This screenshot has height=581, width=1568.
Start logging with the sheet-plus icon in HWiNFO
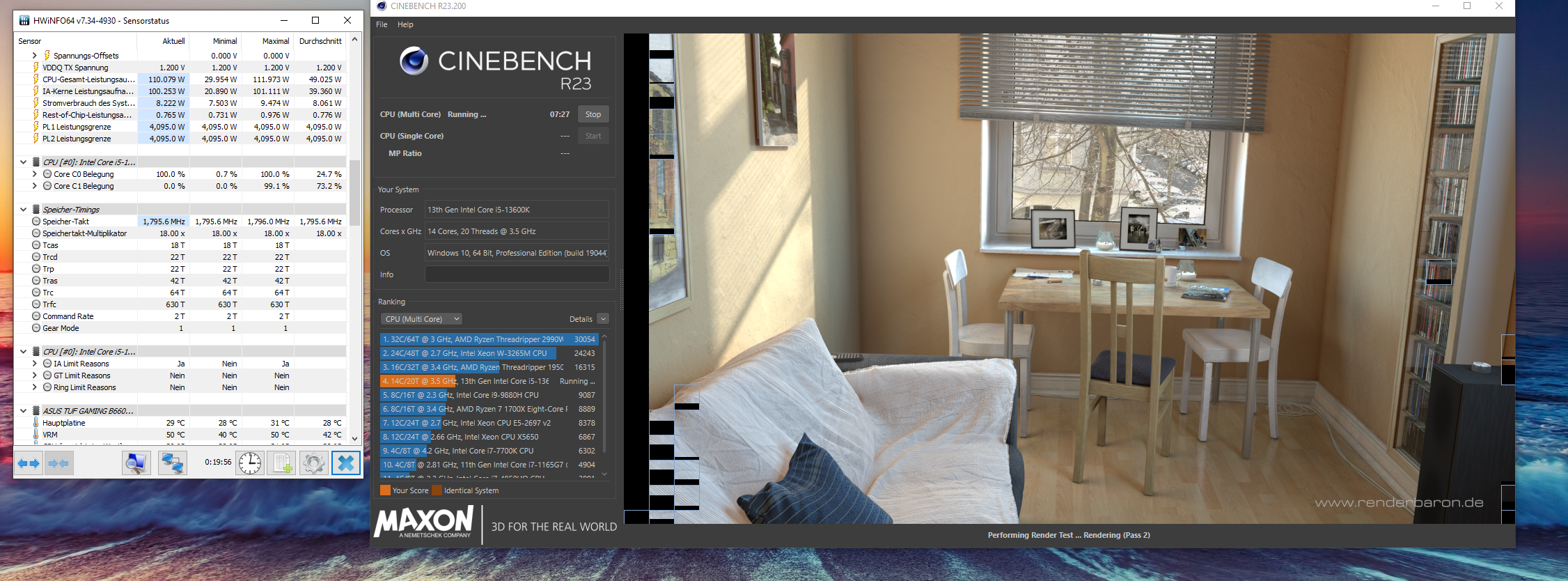(282, 463)
